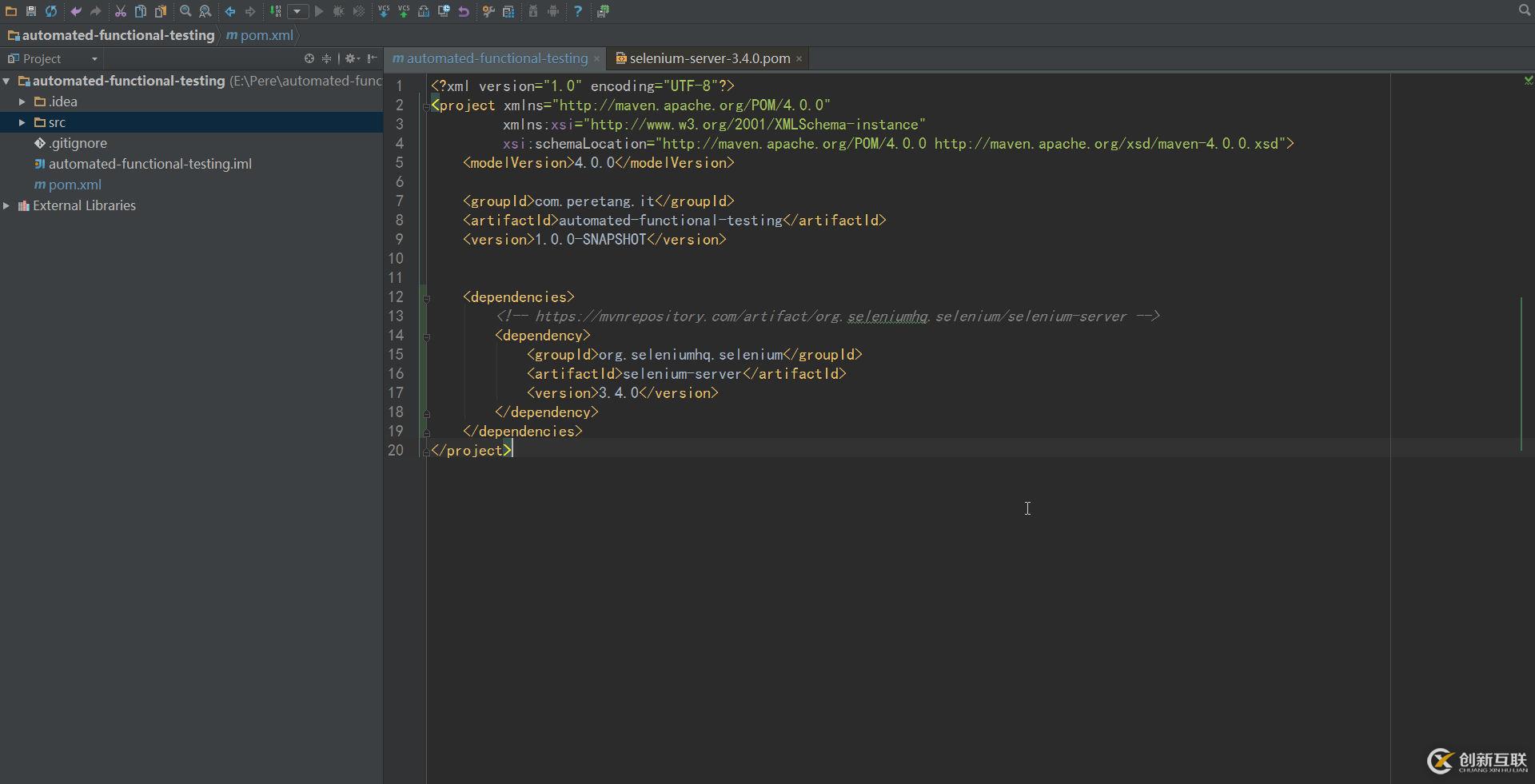Viewport: 1535px width, 784px height.
Task: Click the green inspection checkmark indicator
Action: coord(1528,80)
